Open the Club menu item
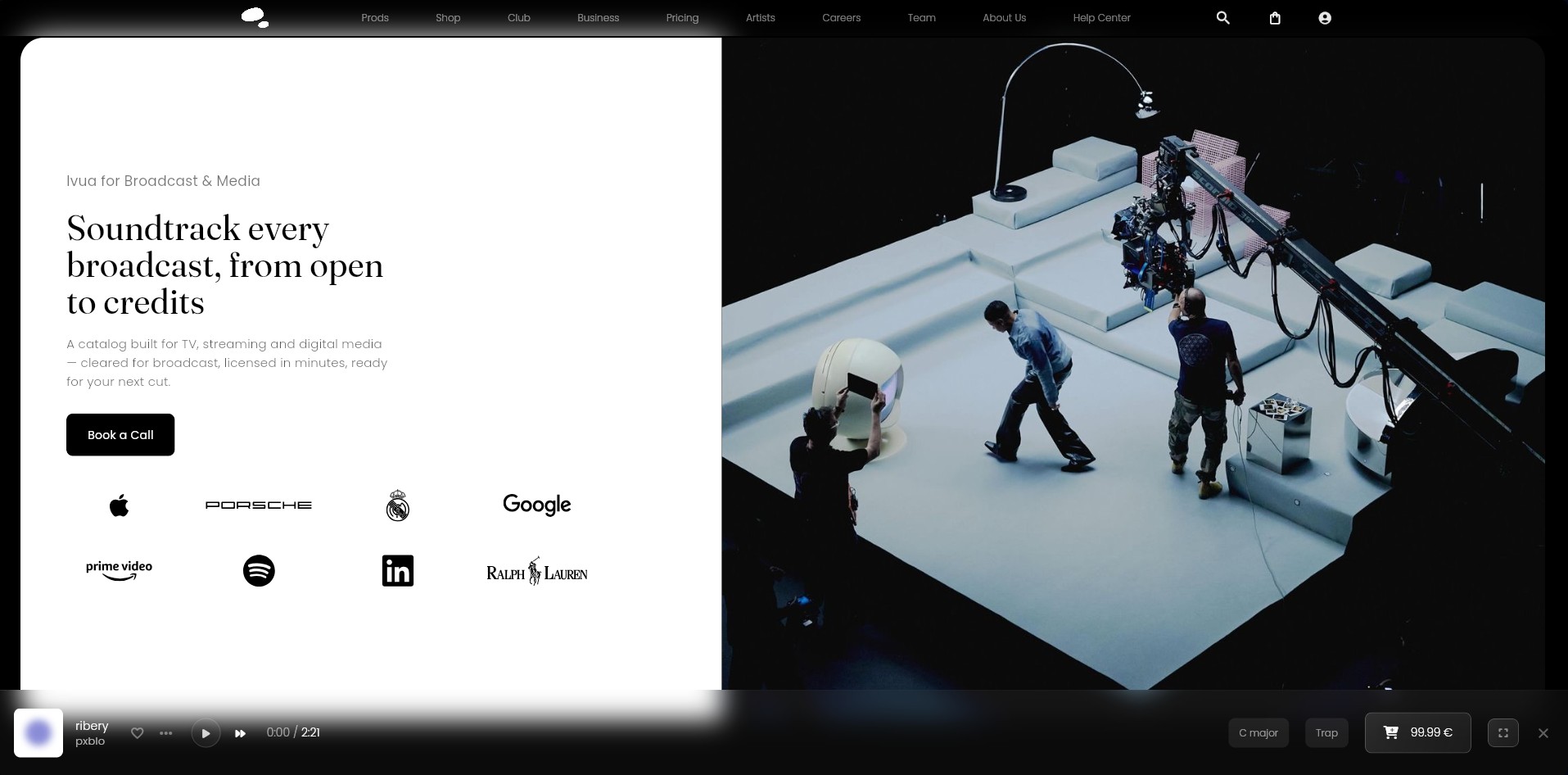Viewport: 1568px width, 775px height. (x=519, y=18)
